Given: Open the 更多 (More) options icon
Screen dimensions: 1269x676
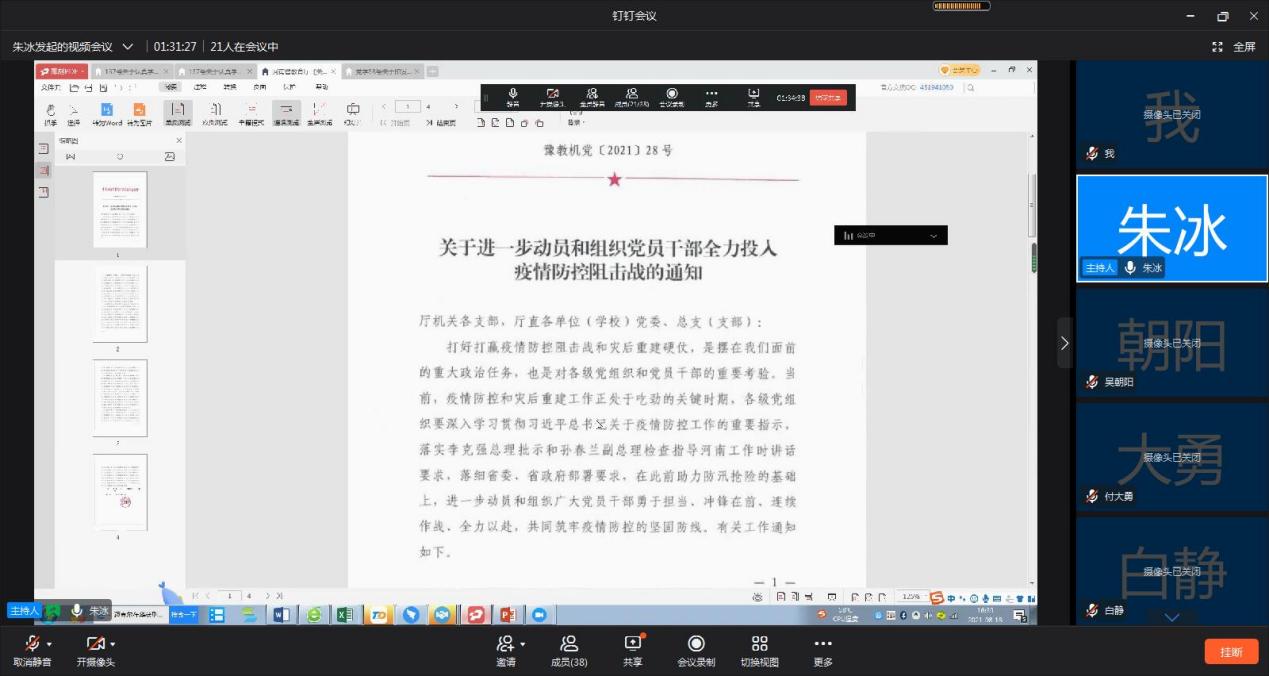Looking at the screenshot, I should (823, 643).
